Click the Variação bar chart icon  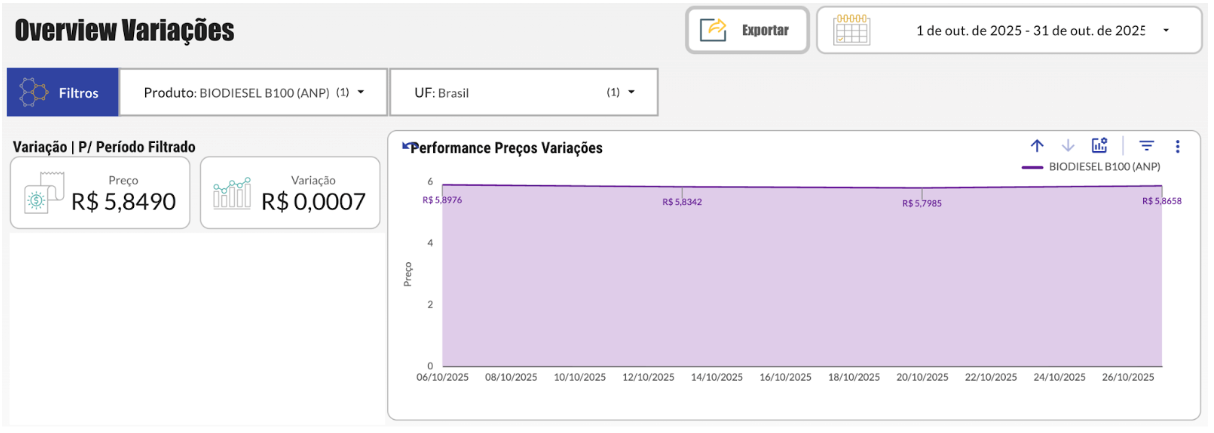pyautogui.click(x=232, y=194)
